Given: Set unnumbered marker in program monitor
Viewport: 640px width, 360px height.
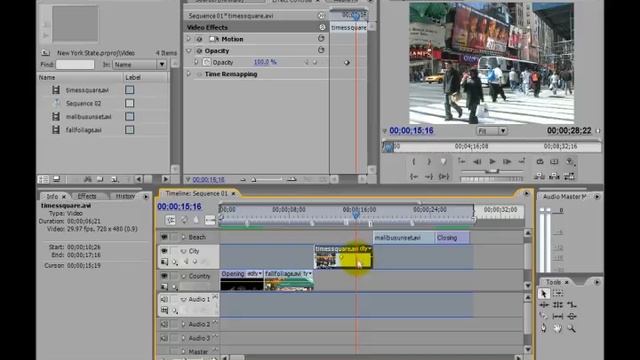Looking at the screenshot, I should pos(444,162).
